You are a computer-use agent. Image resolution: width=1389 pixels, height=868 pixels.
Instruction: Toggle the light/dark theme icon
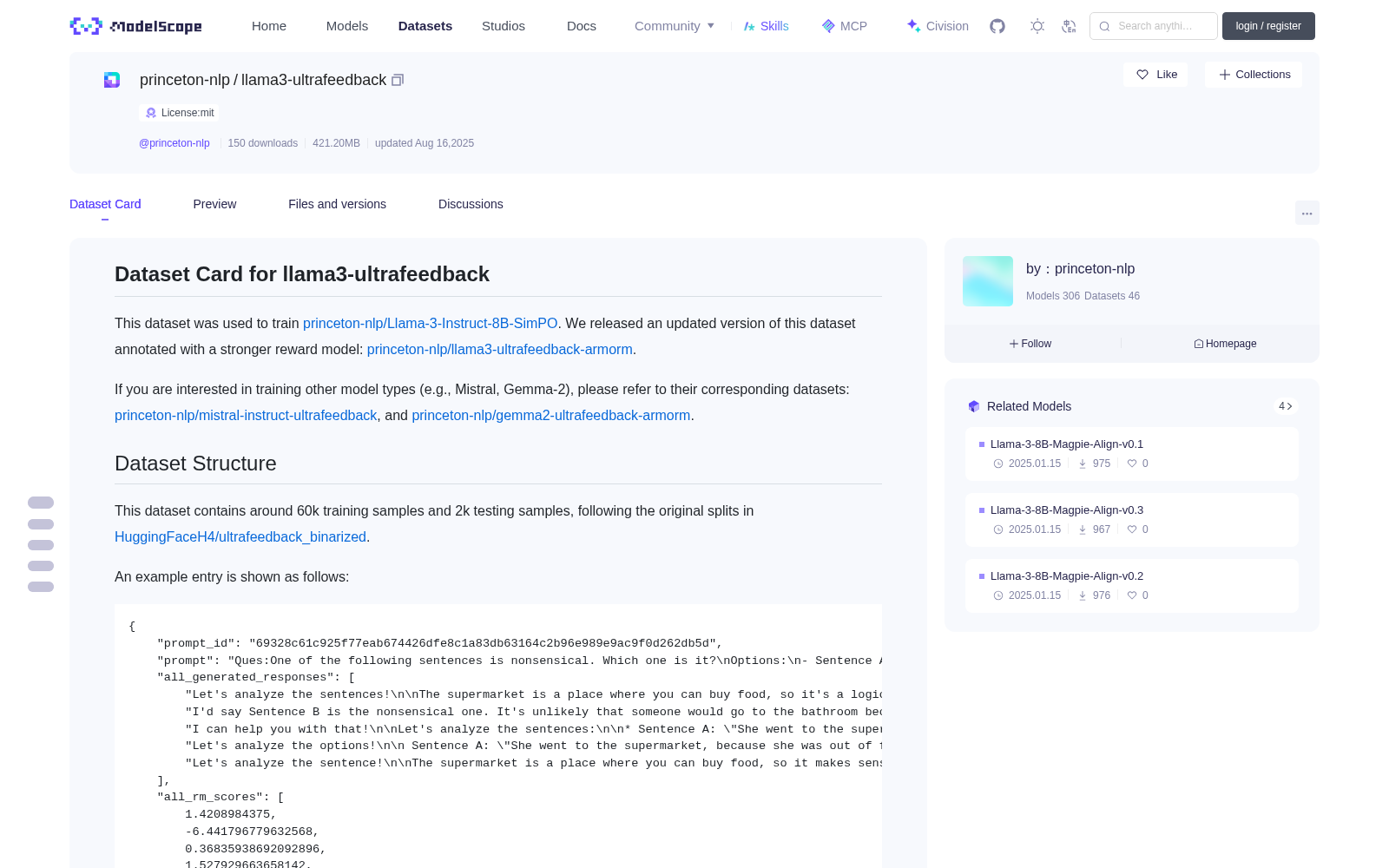point(1037,26)
